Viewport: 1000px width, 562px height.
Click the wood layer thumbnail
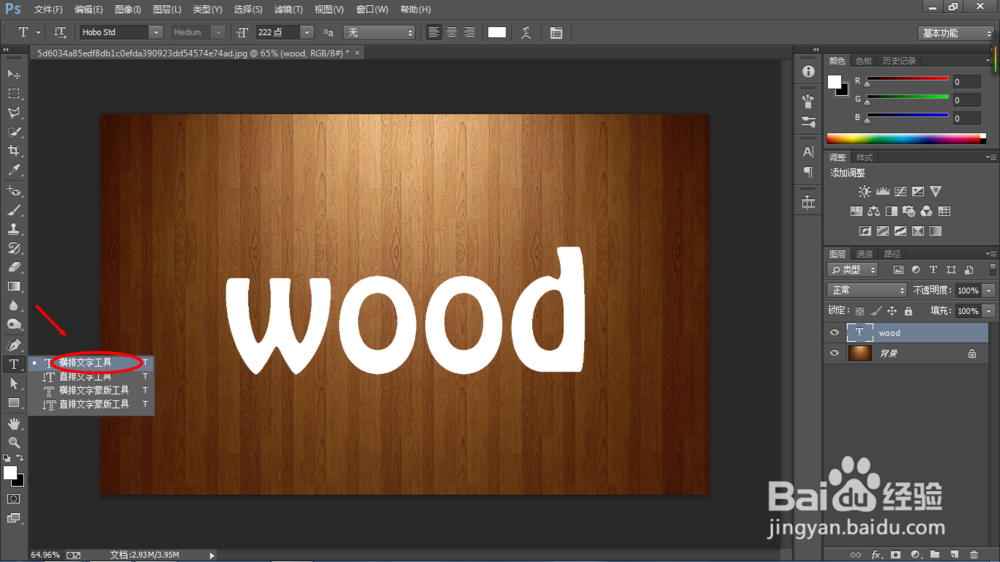859,332
